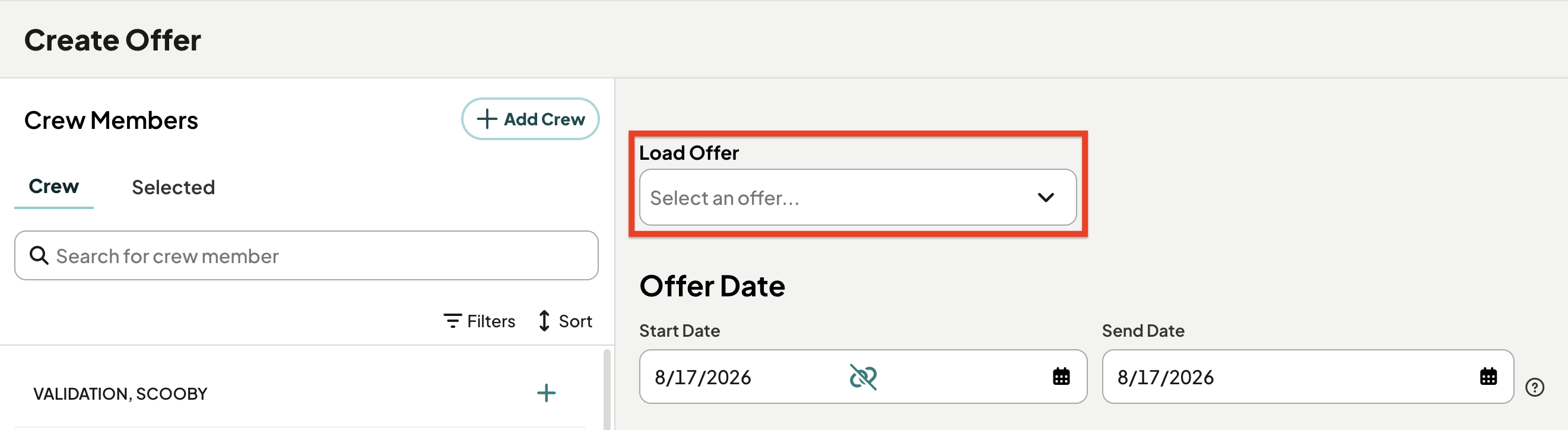Viewport: 1568px width, 430px height.
Task: Click the Send Date help icon
Action: click(1535, 387)
